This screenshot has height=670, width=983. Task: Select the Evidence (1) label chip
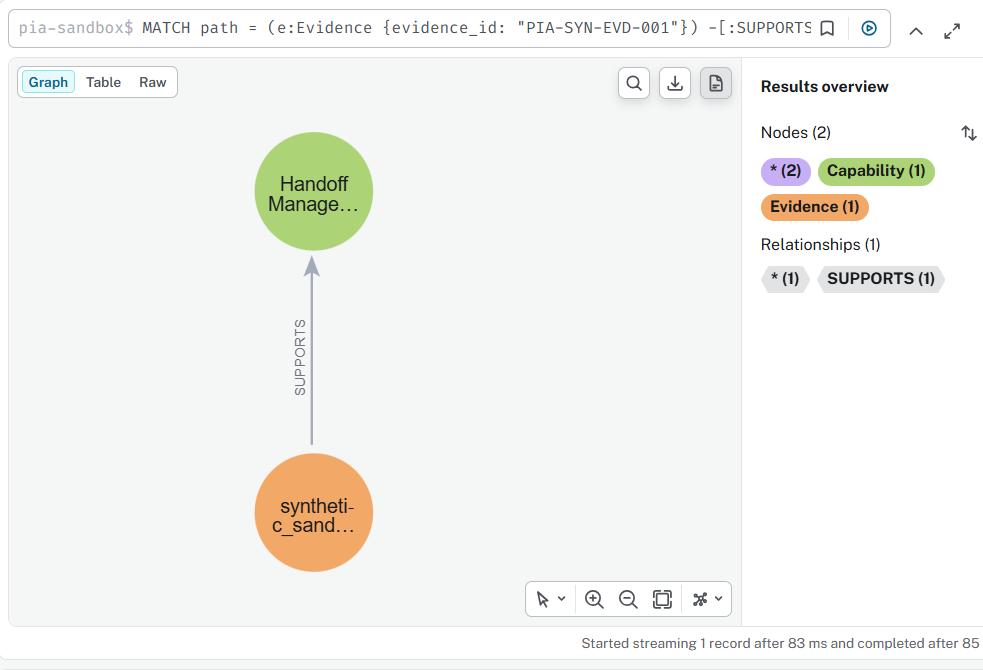click(814, 207)
